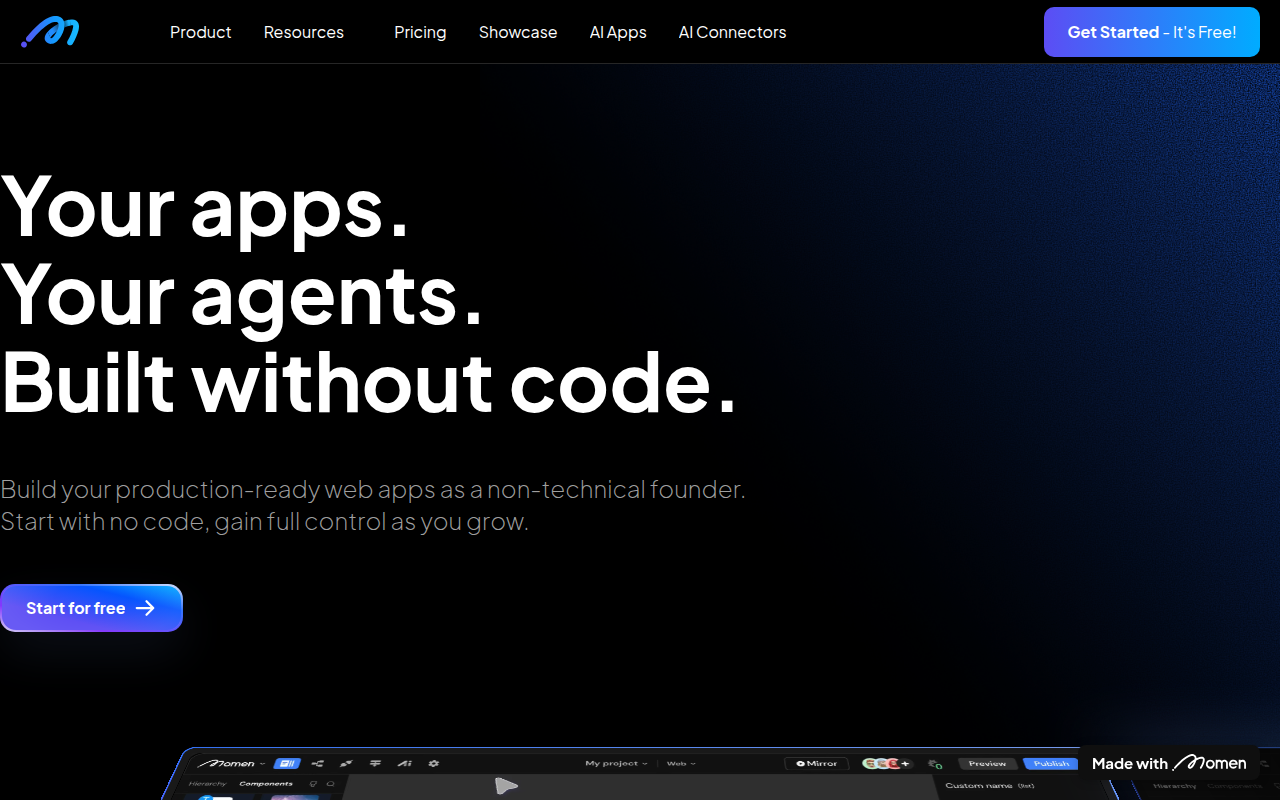Click the "Start with no code" sentence
This screenshot has height=800, width=1280.
(x=264, y=522)
